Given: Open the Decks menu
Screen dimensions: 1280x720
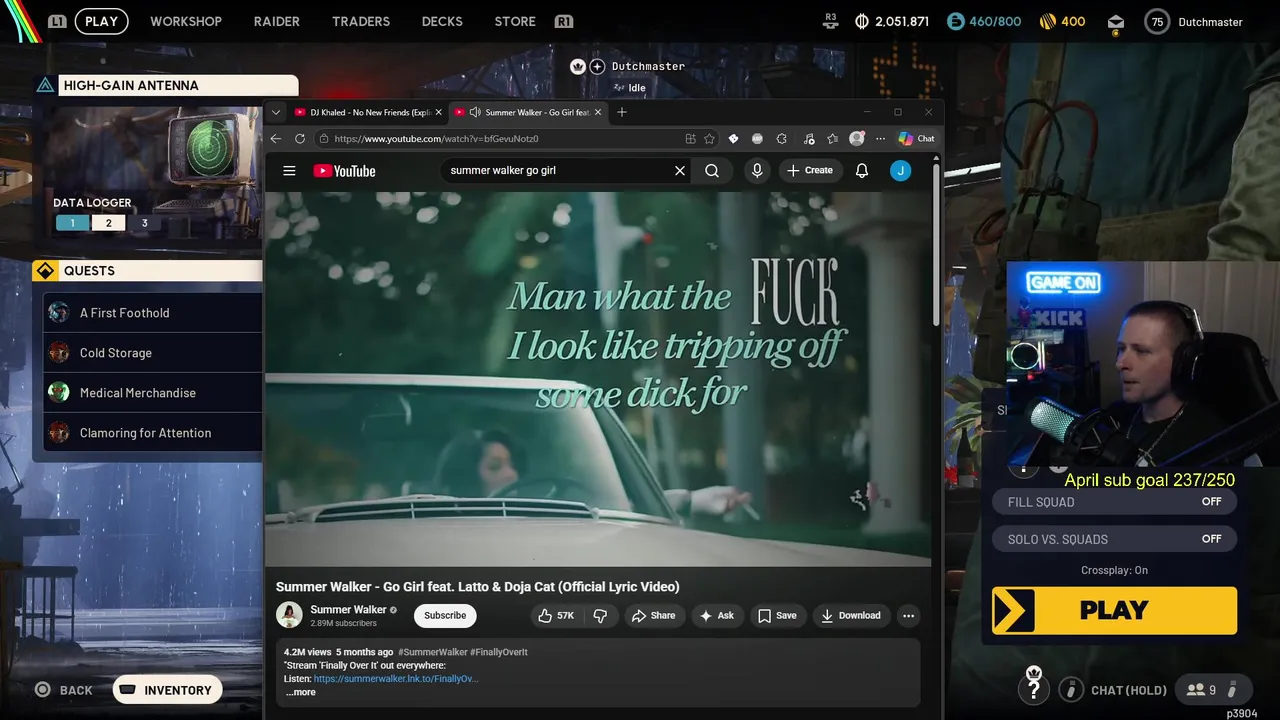Looking at the screenshot, I should tap(442, 21).
